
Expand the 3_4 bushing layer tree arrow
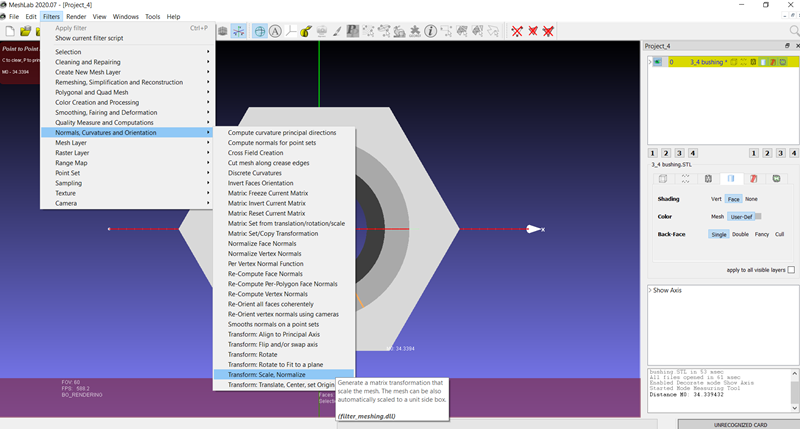click(650, 62)
